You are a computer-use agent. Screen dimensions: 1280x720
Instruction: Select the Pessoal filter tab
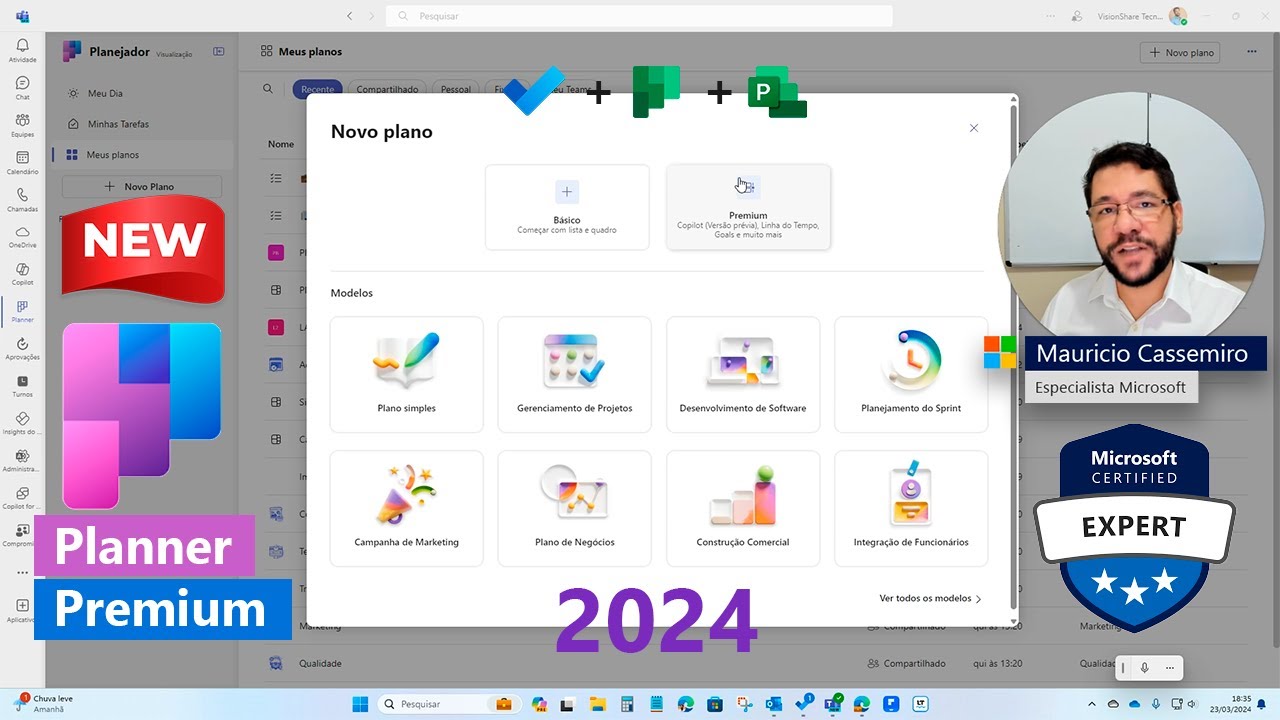456,89
